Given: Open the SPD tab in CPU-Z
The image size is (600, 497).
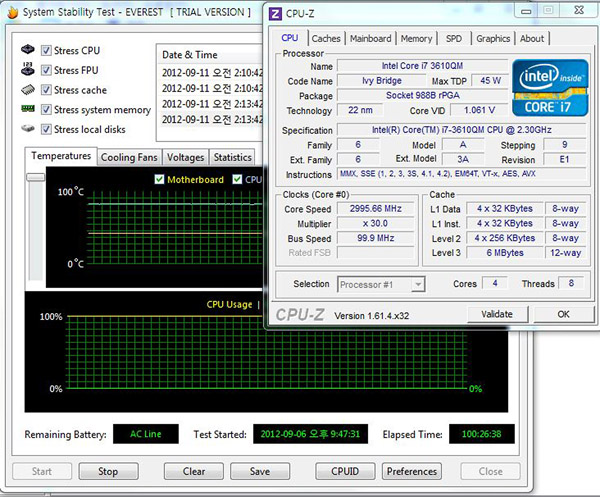Looking at the screenshot, I should coord(454,39).
